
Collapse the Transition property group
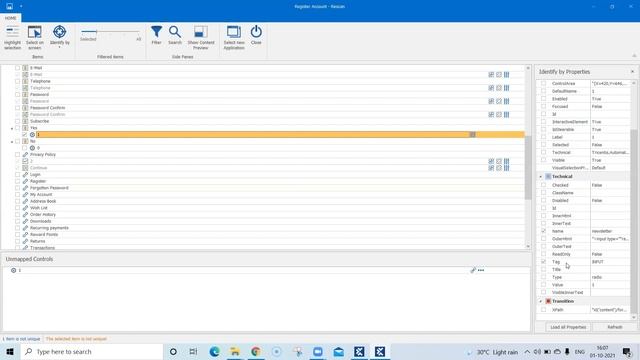click(x=541, y=301)
